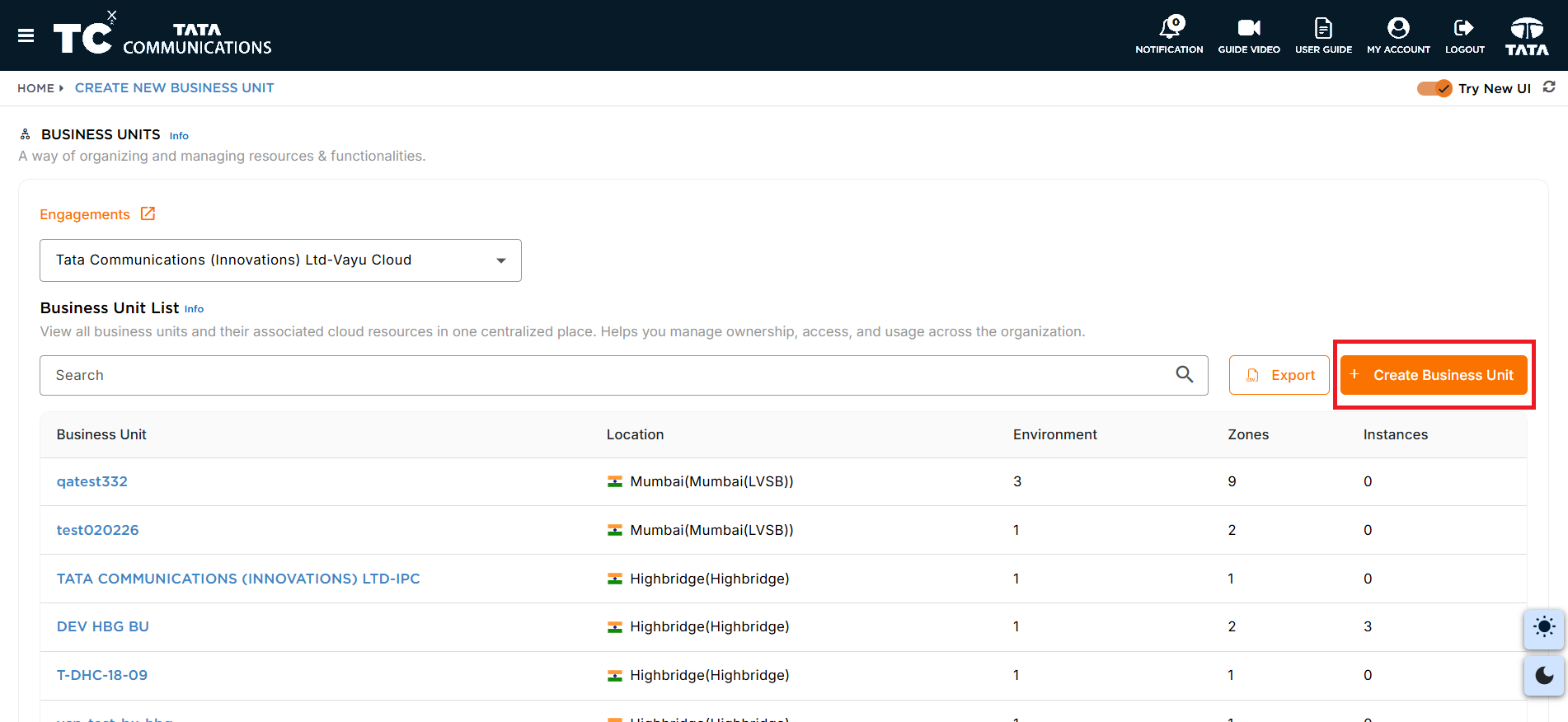
Task: Click Create New Business Unit breadcrumb
Action: click(x=174, y=88)
